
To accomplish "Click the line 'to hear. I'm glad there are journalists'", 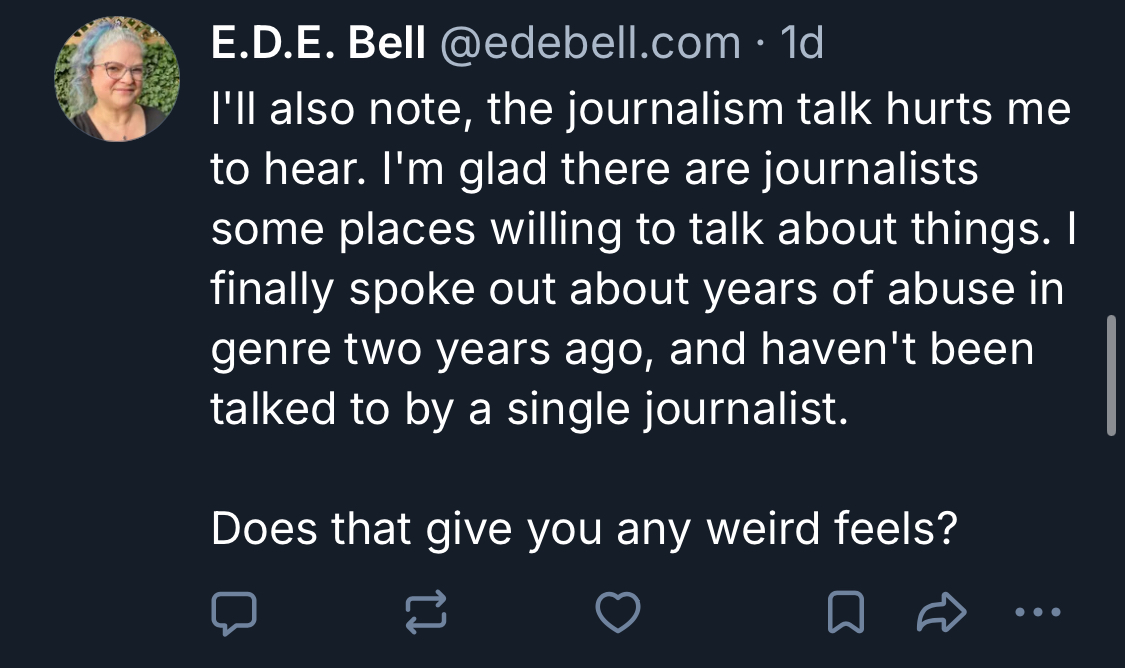I will point(595,170).
